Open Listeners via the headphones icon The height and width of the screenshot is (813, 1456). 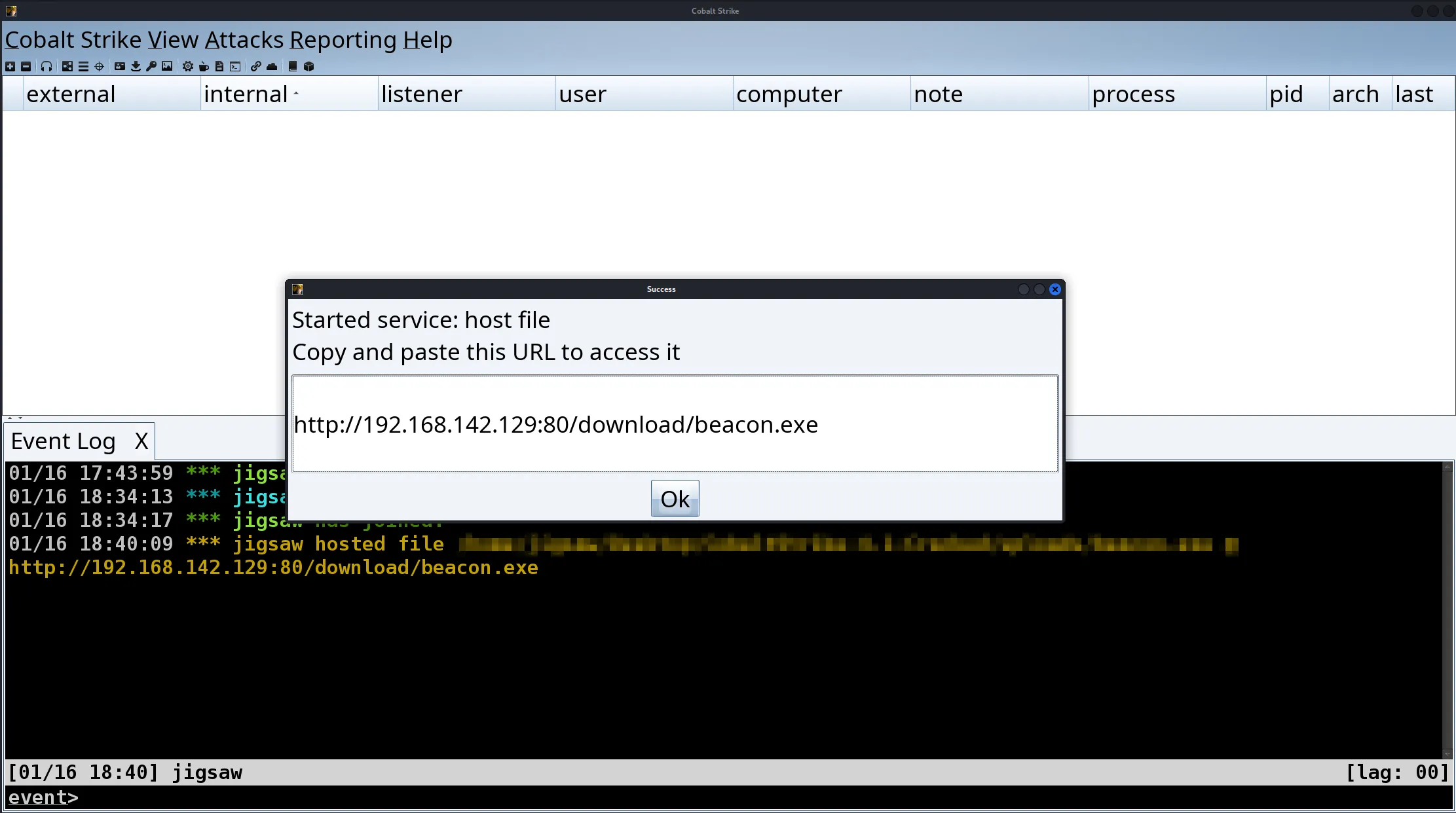coord(46,66)
